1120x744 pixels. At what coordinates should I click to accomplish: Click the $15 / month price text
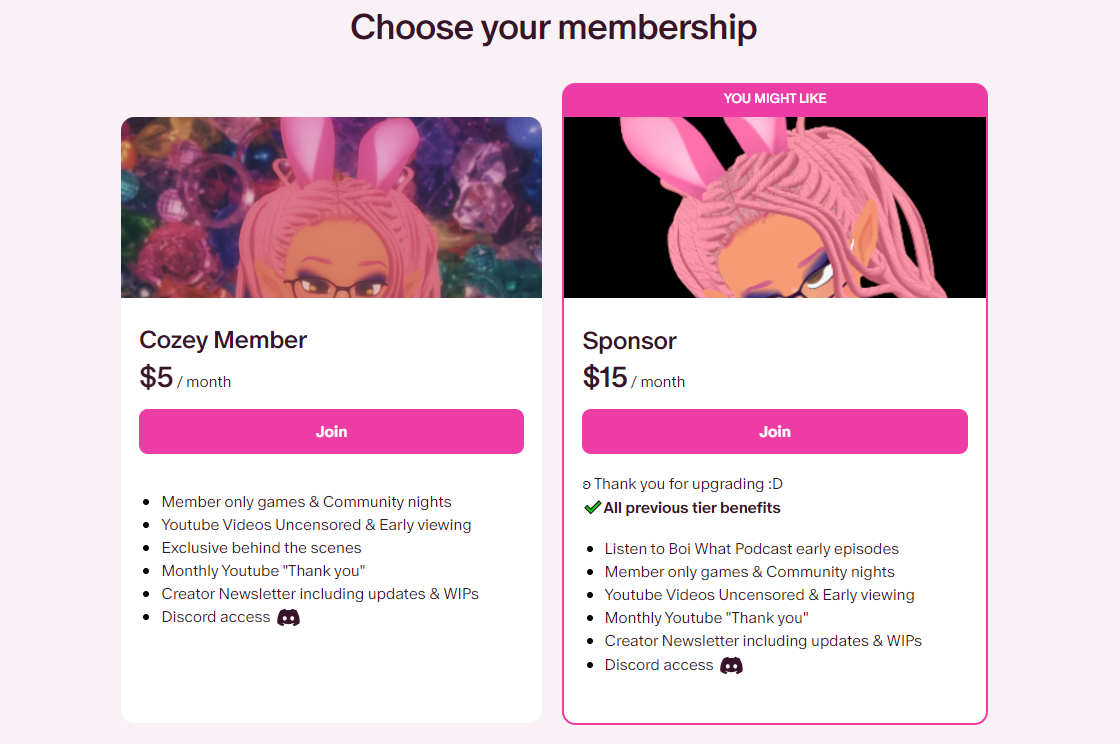point(634,378)
